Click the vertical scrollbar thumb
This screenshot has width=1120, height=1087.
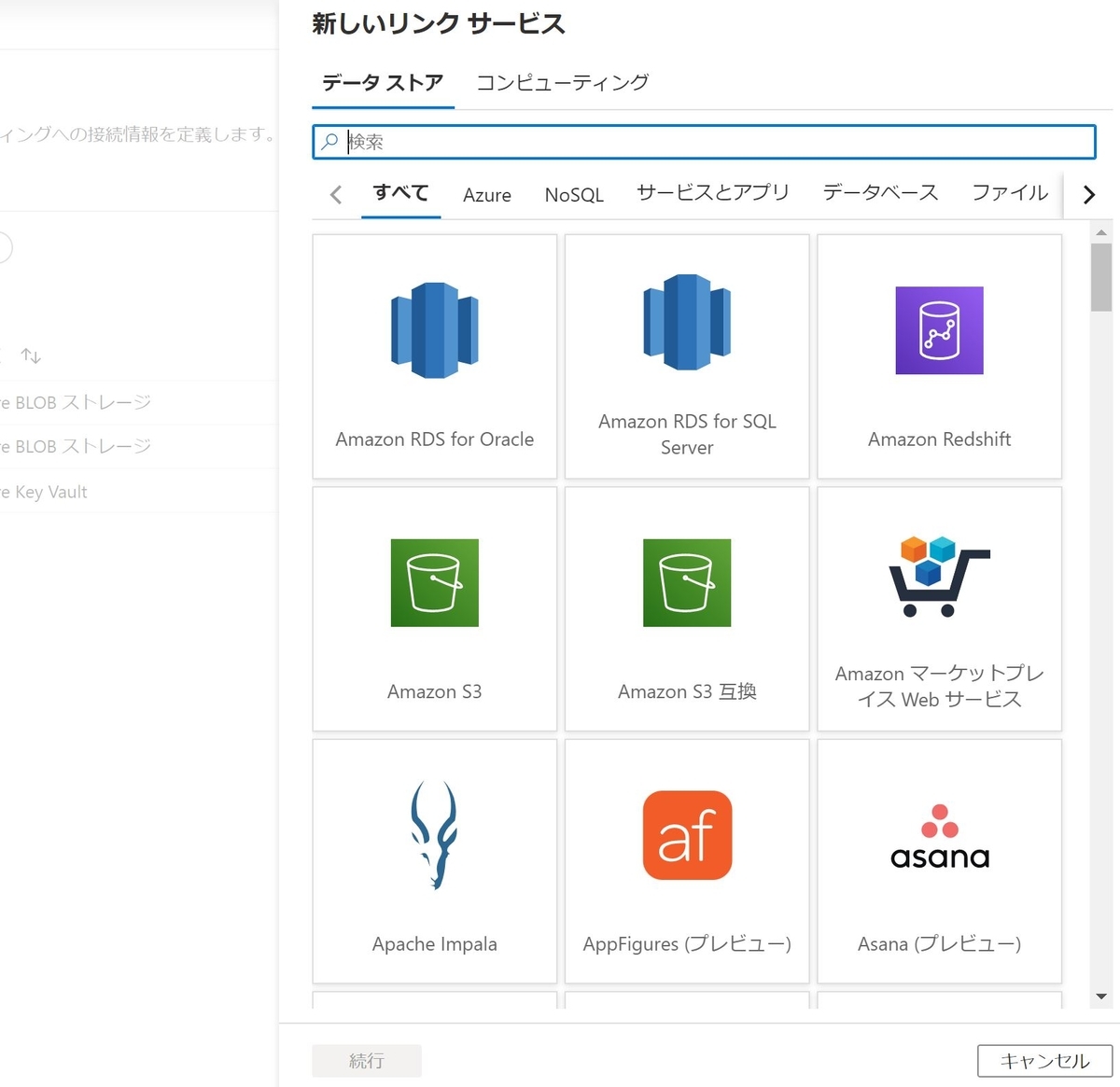[1101, 277]
